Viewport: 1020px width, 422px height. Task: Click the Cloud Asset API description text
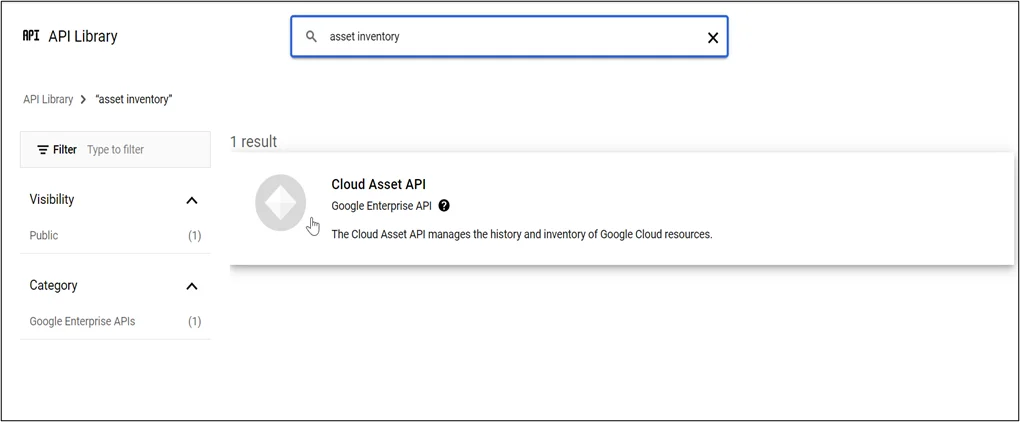(521, 234)
